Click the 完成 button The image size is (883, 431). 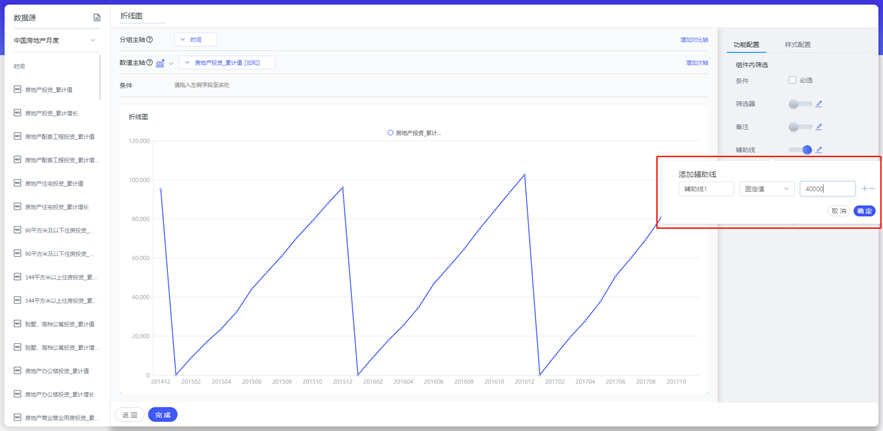162,414
